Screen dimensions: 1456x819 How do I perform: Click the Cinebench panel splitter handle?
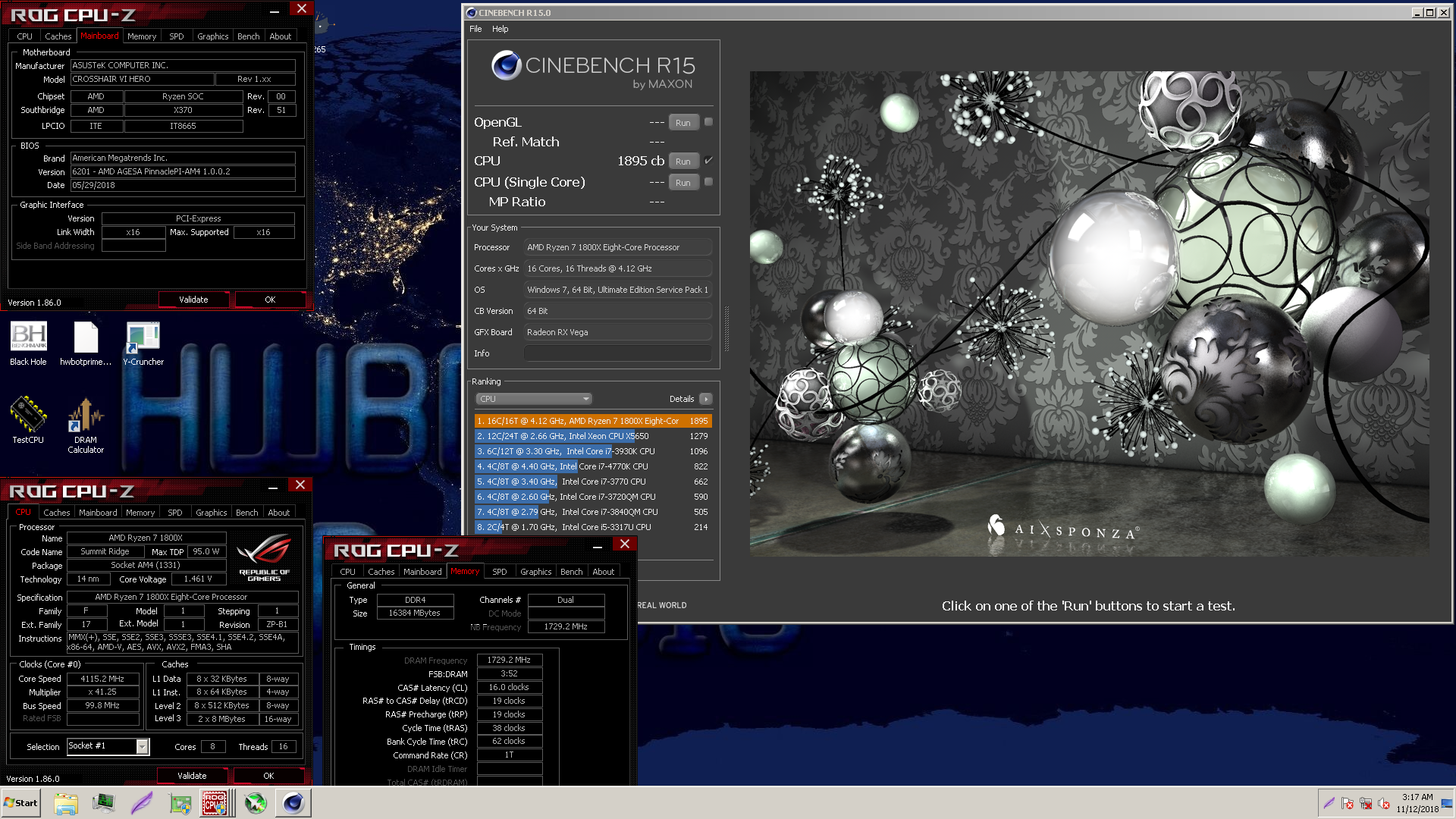[x=726, y=328]
